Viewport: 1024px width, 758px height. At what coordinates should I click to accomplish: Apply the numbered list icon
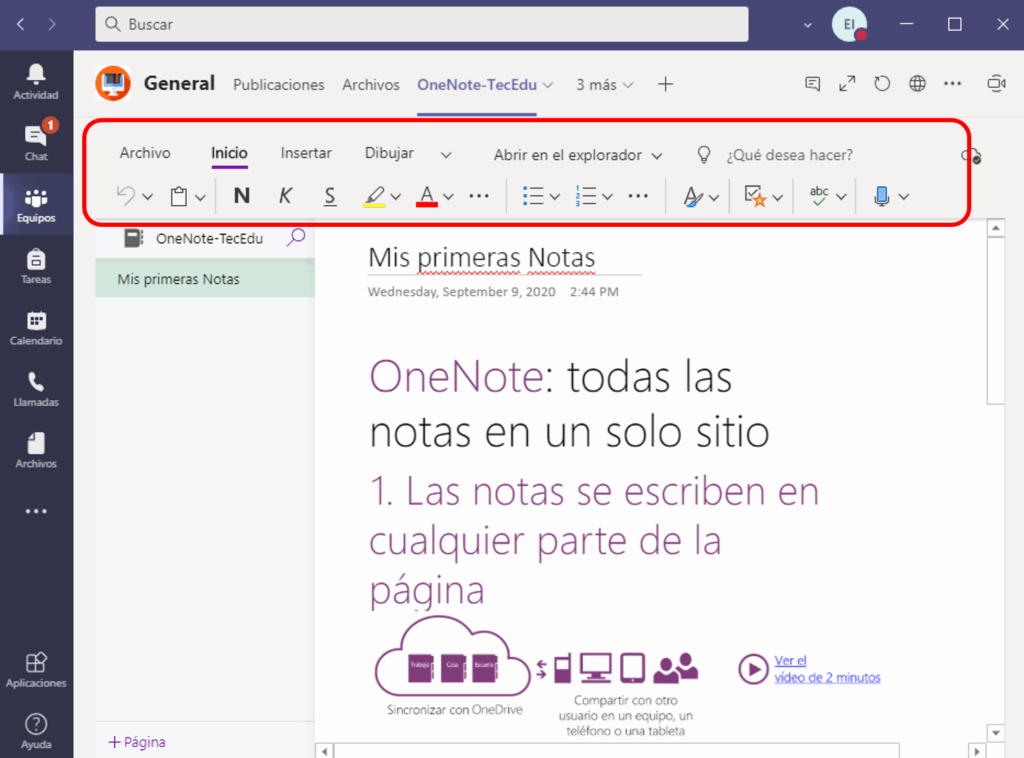click(x=586, y=196)
